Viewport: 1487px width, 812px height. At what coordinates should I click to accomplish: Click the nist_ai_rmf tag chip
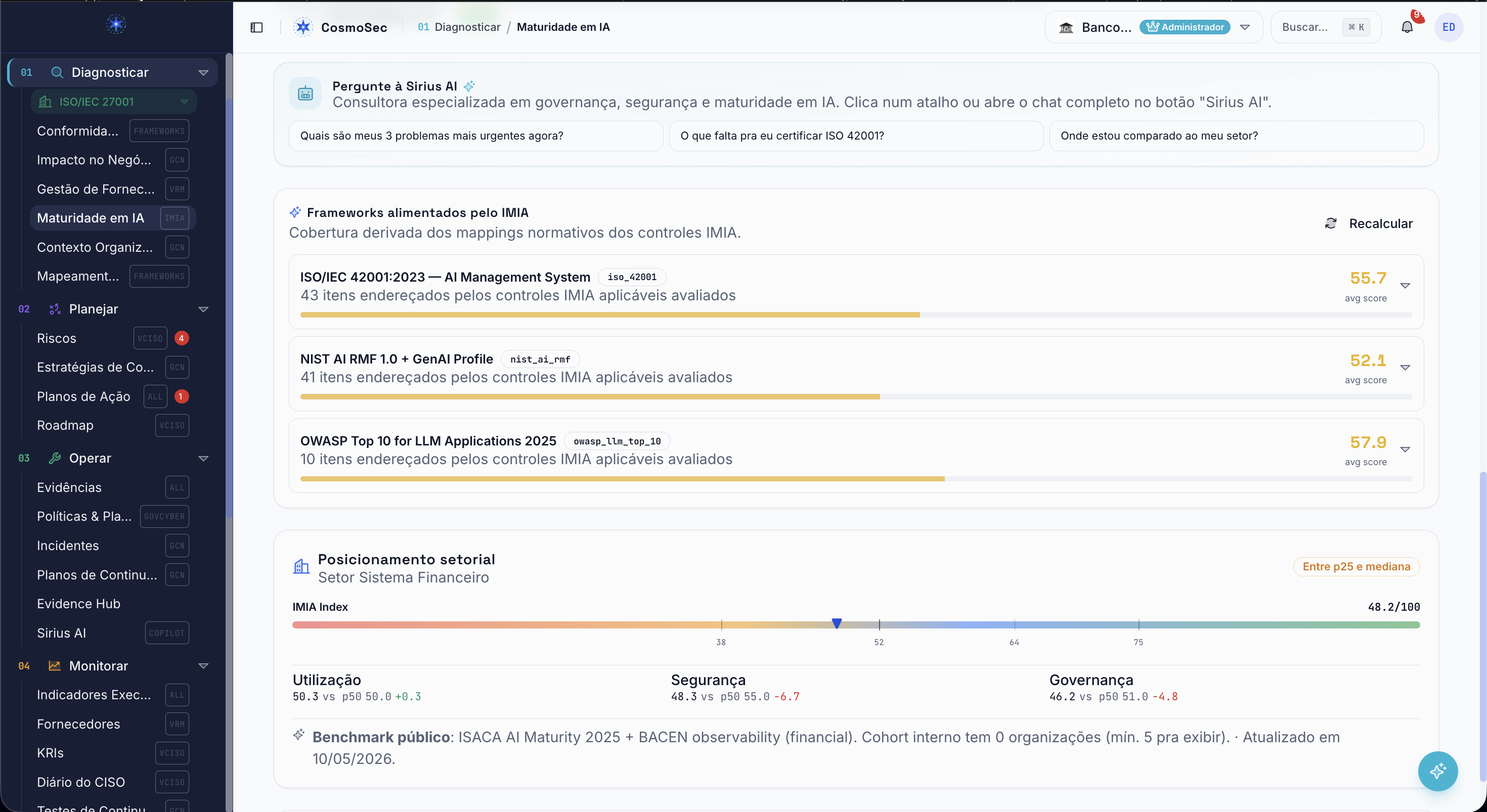point(540,359)
